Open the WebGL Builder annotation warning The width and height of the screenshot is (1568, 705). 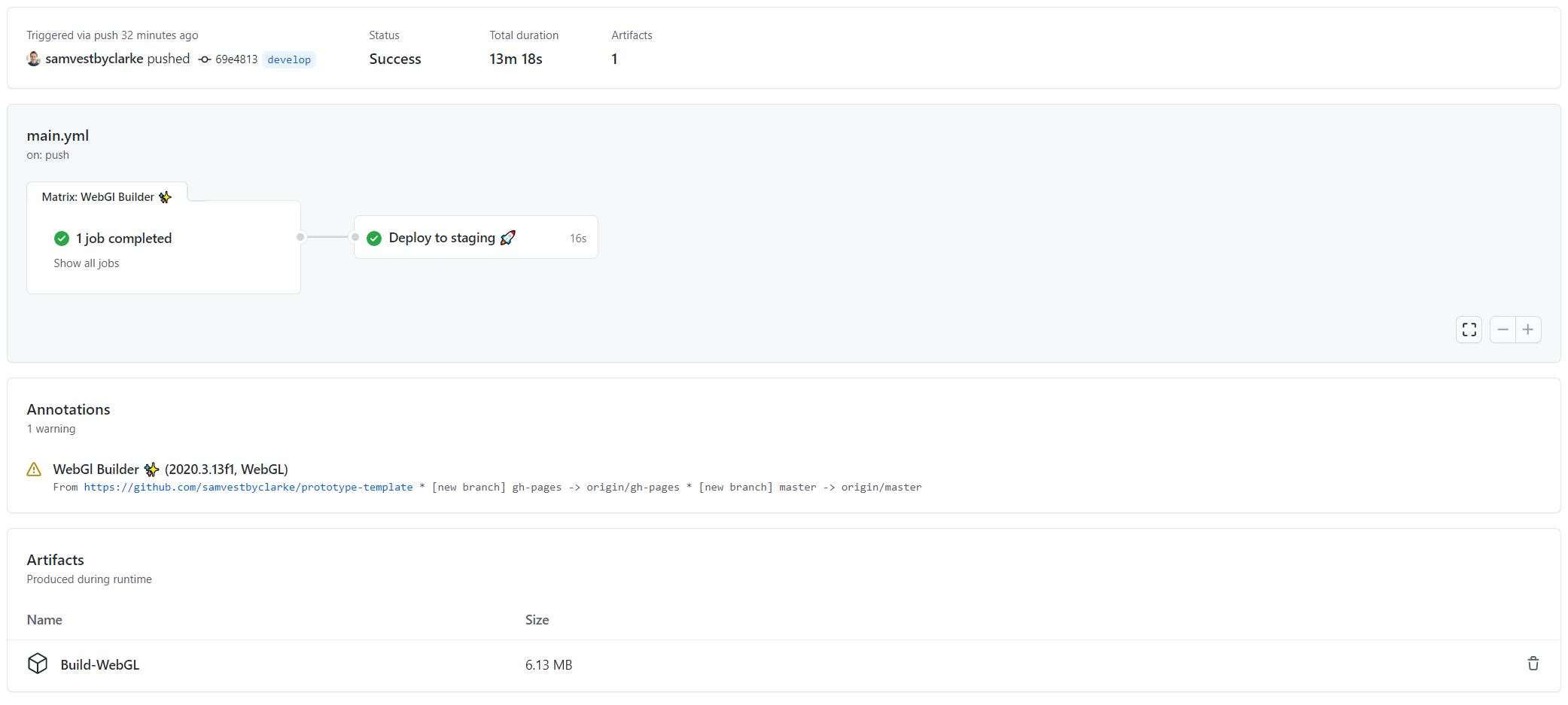point(170,469)
